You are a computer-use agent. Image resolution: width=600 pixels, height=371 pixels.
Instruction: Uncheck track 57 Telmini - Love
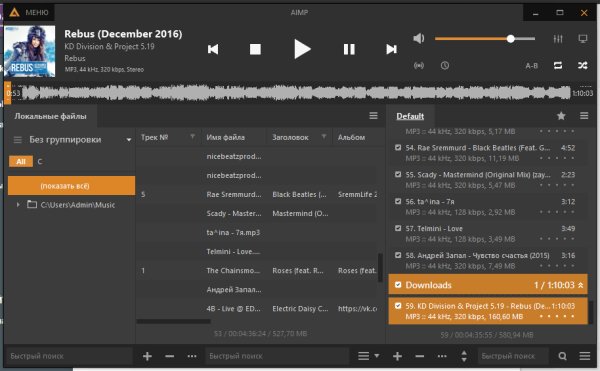click(x=398, y=228)
